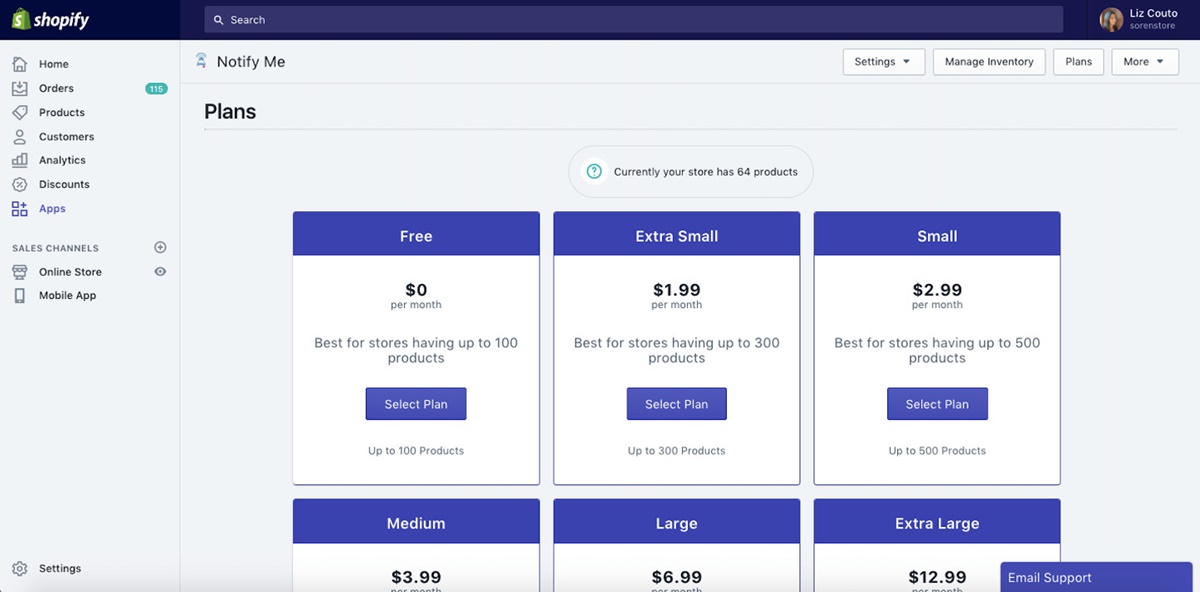Expand the Settings dropdown button

(x=883, y=62)
